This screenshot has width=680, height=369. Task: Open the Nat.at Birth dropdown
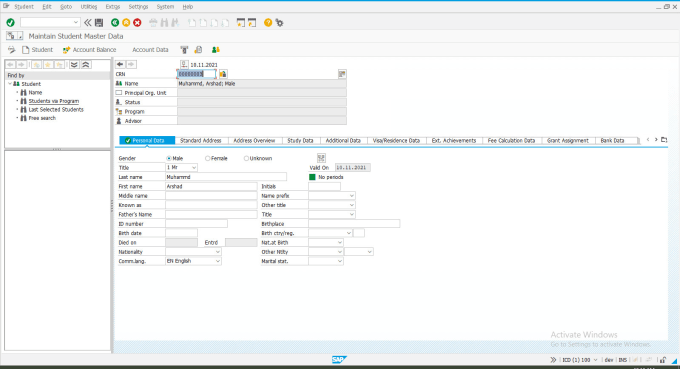click(x=340, y=242)
